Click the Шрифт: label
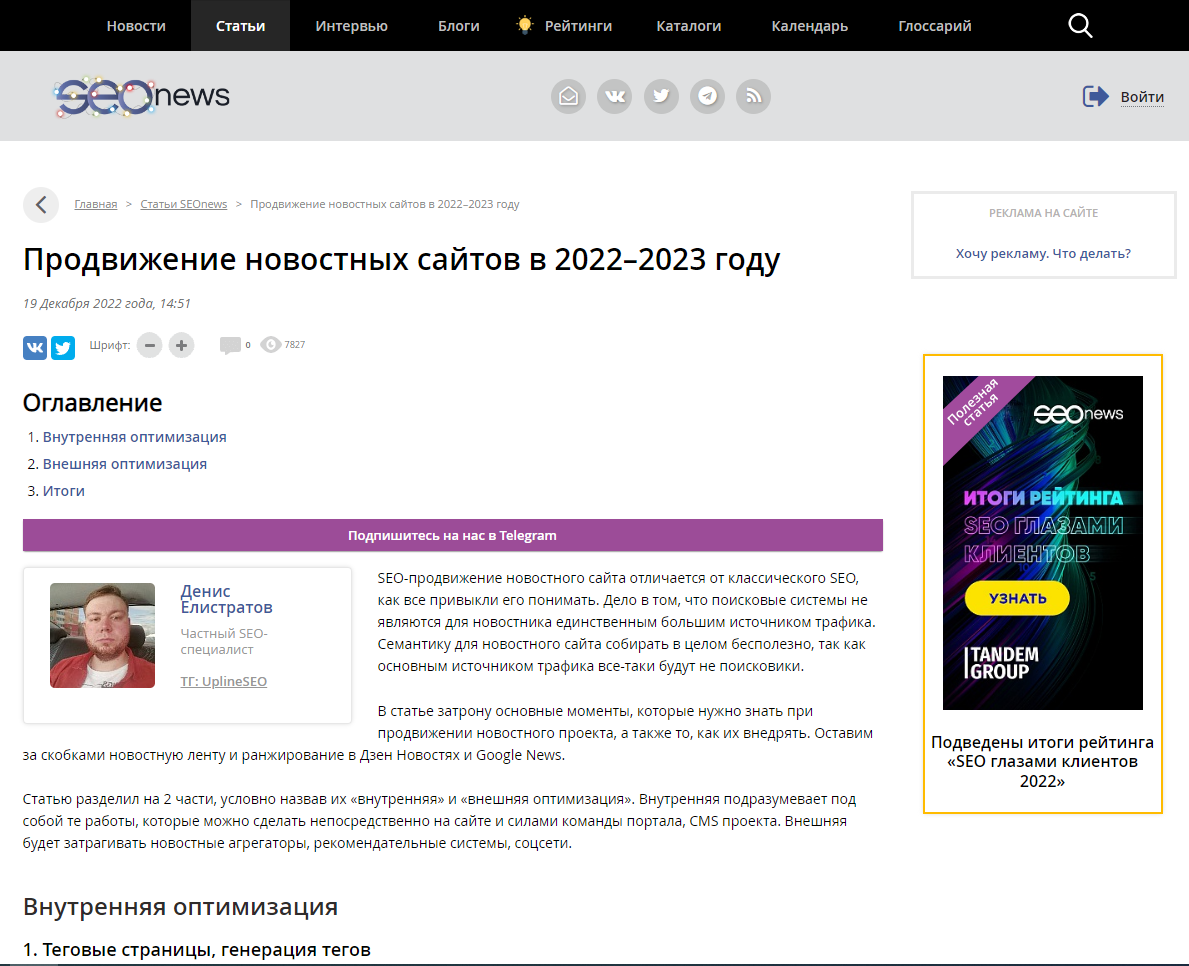The width and height of the screenshot is (1189, 966). click(110, 345)
